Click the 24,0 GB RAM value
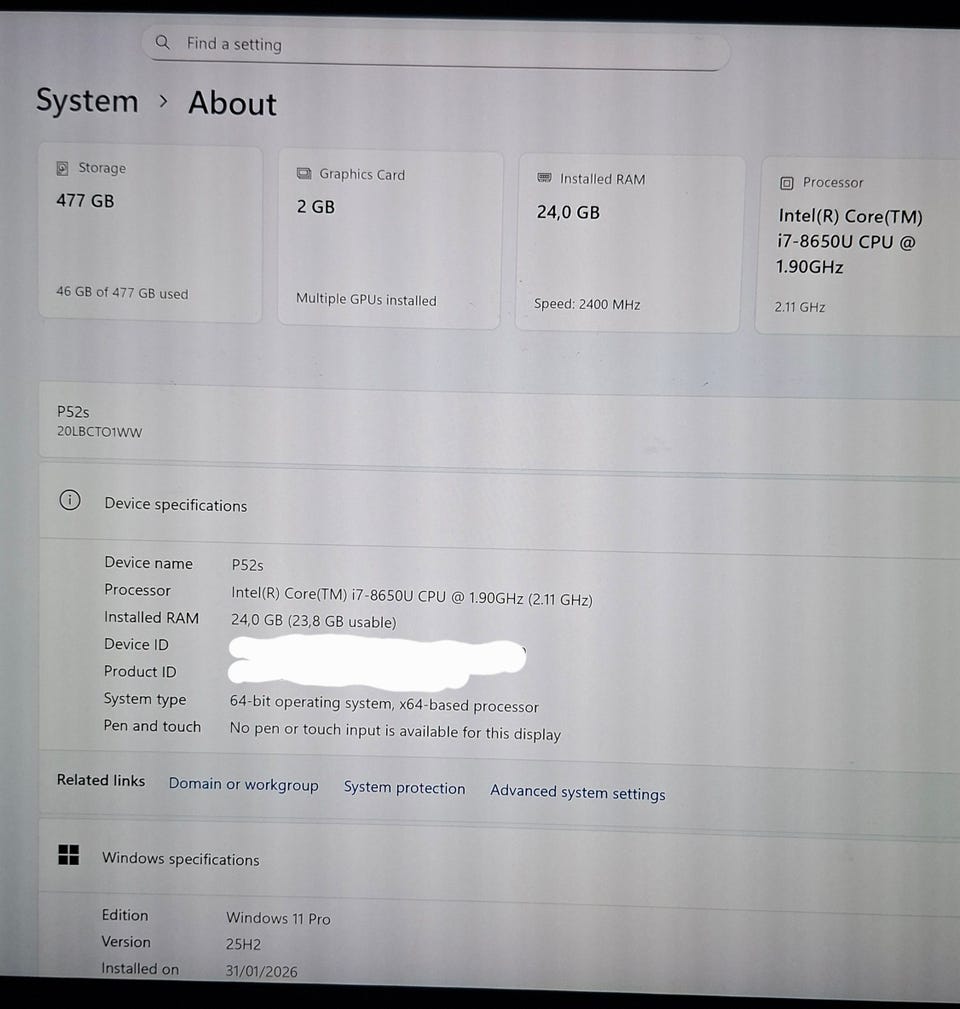960x1009 pixels. click(x=568, y=212)
